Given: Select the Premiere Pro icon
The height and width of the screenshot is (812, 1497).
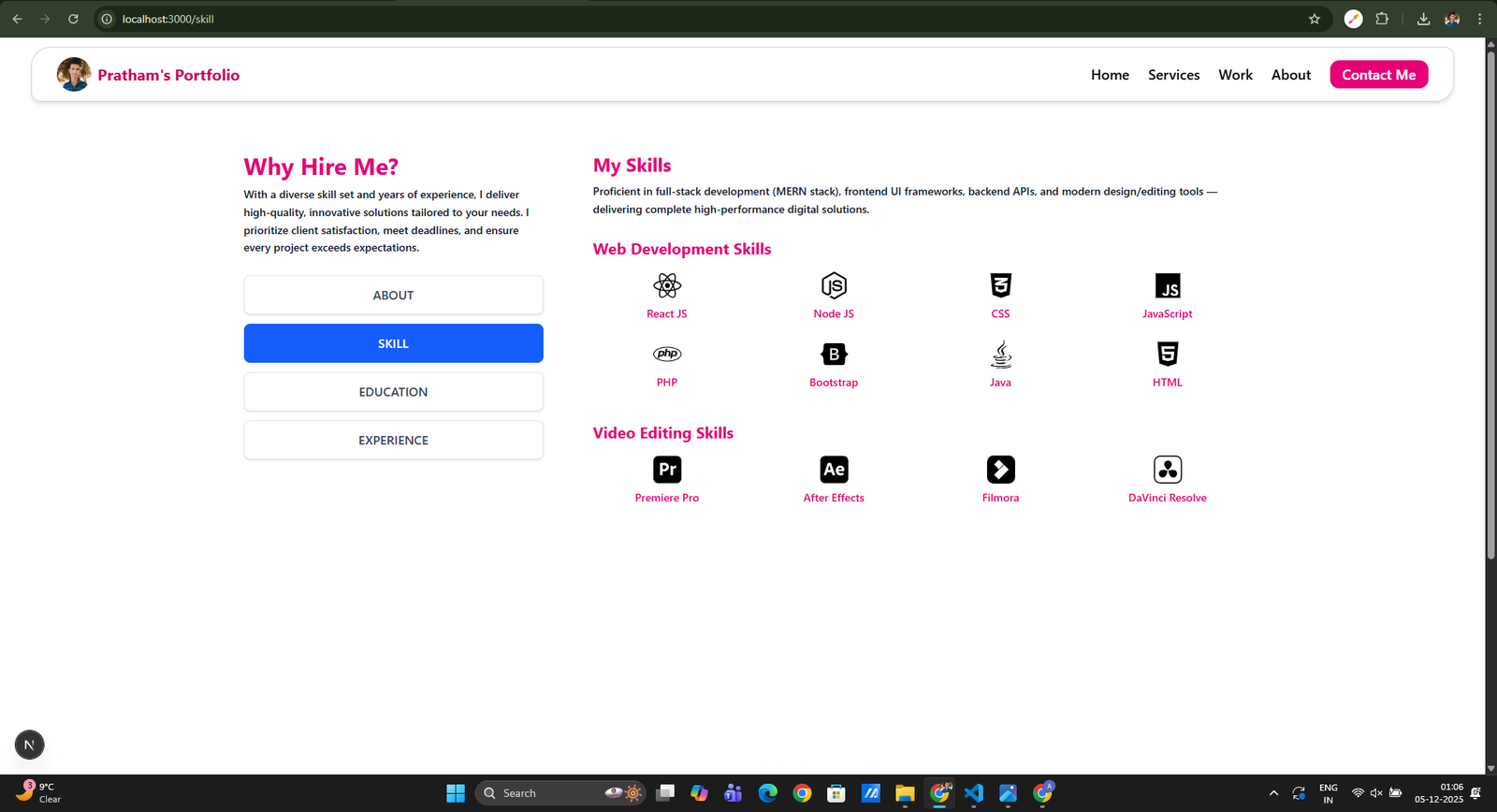Looking at the screenshot, I should [667, 470].
